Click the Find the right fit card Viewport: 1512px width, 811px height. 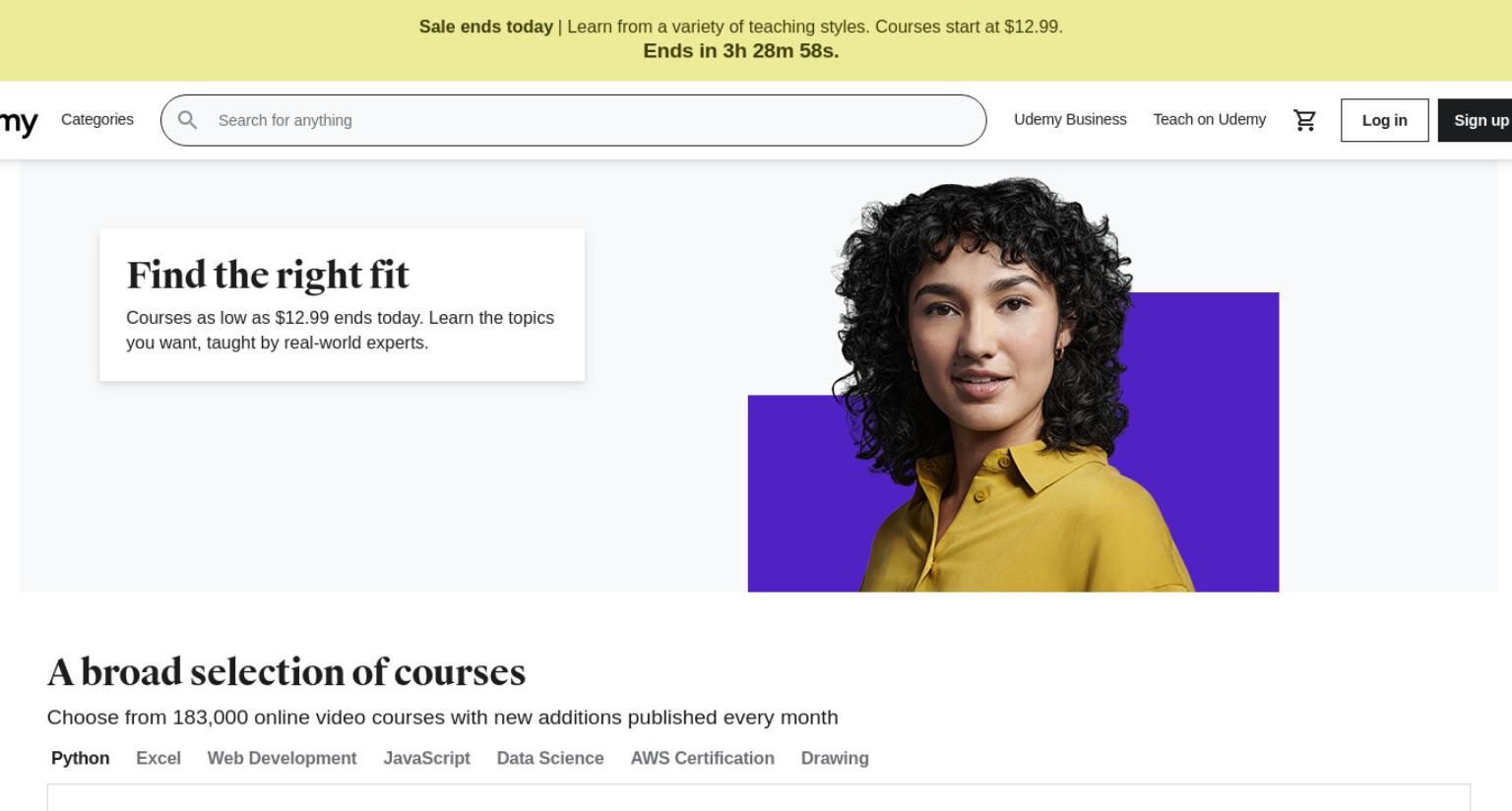point(342,305)
